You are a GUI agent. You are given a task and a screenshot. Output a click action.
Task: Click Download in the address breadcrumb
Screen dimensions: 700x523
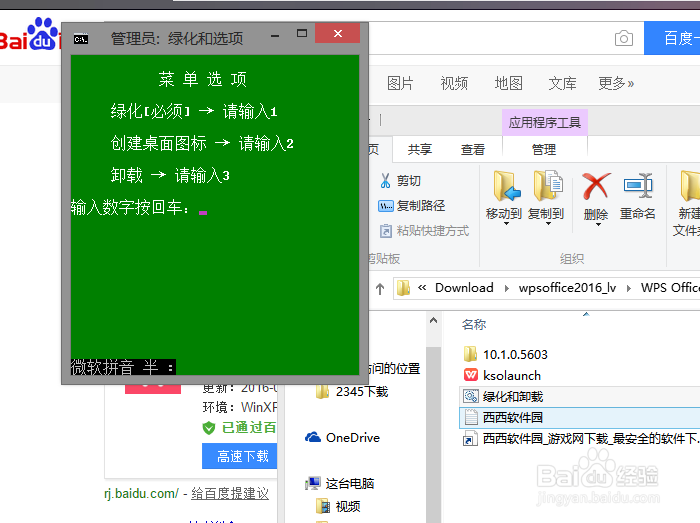point(464,288)
